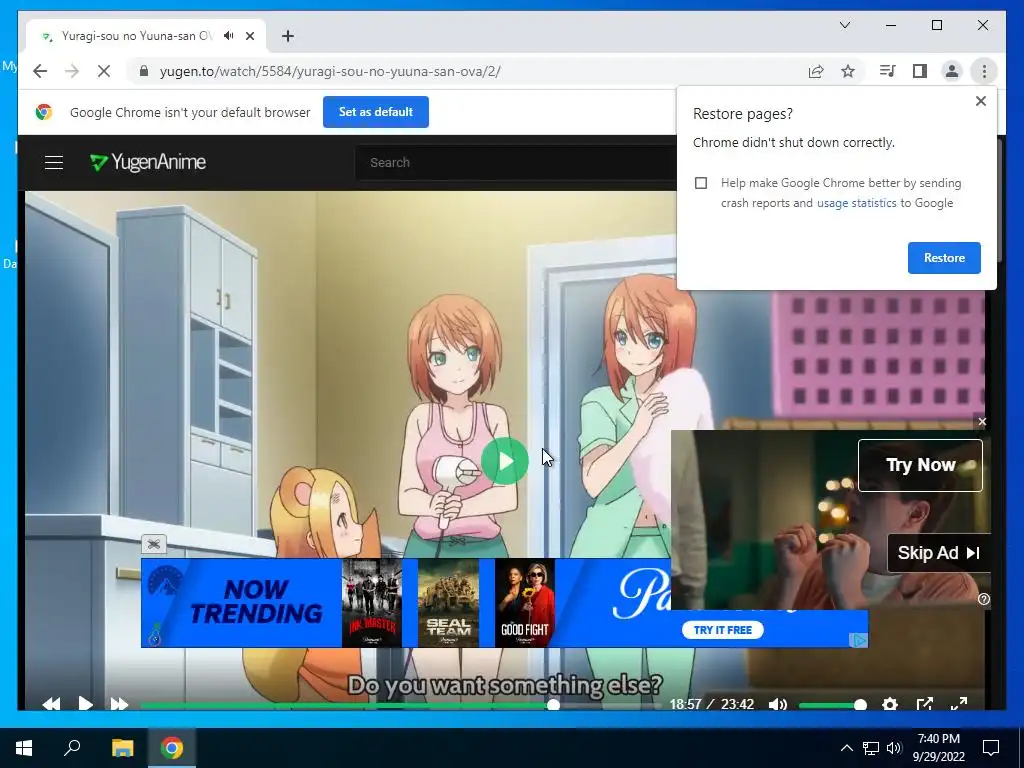
Task: Click Seal Team poster in ad
Action: 448,603
